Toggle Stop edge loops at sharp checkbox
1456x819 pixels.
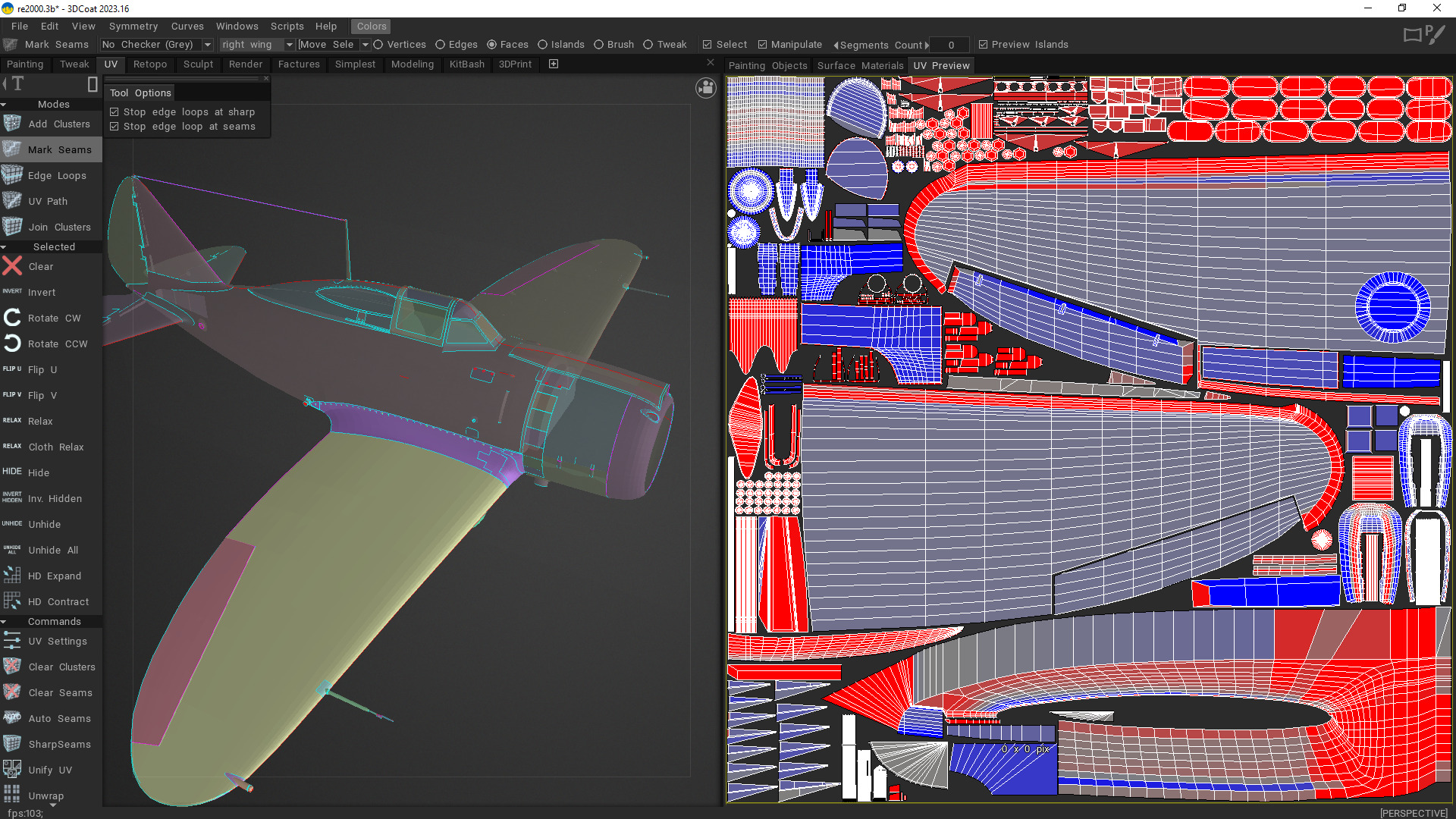click(x=115, y=112)
